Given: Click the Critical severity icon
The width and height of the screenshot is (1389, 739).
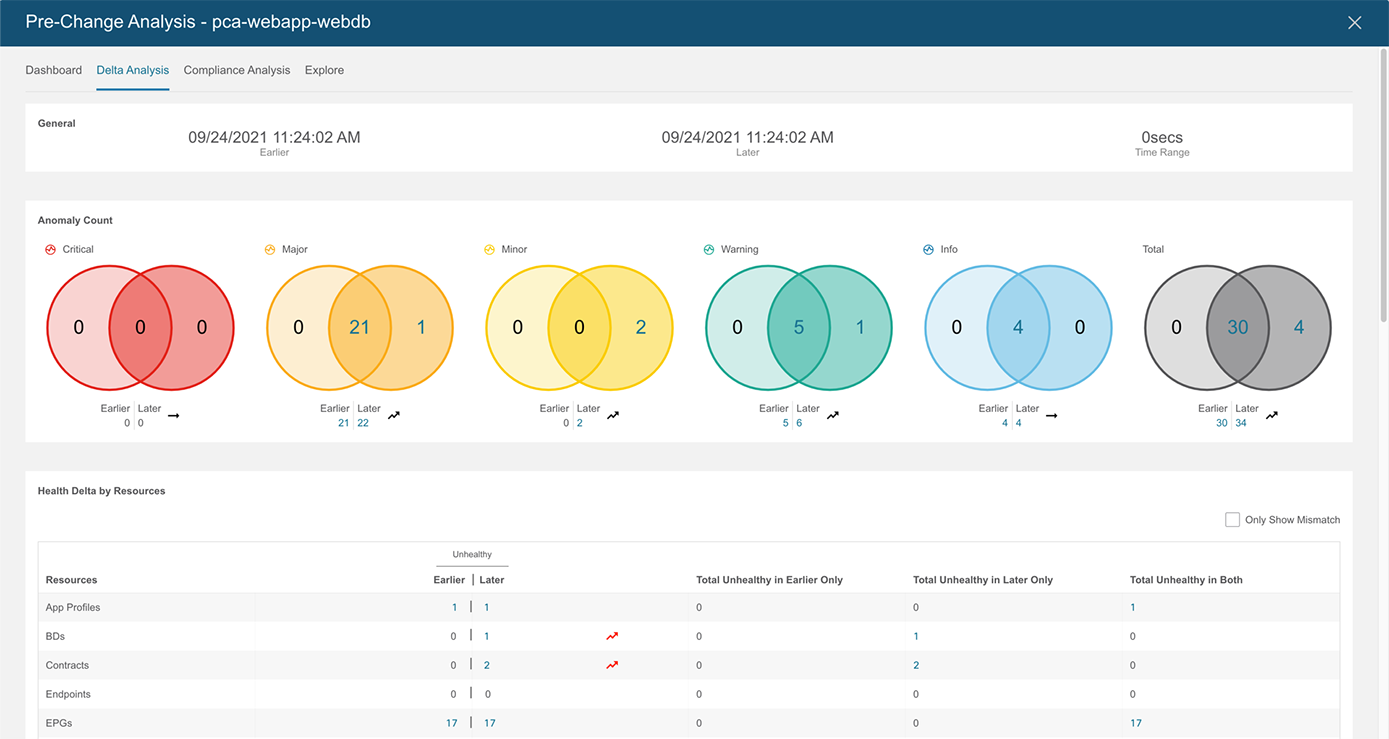Looking at the screenshot, I should pos(50,249).
